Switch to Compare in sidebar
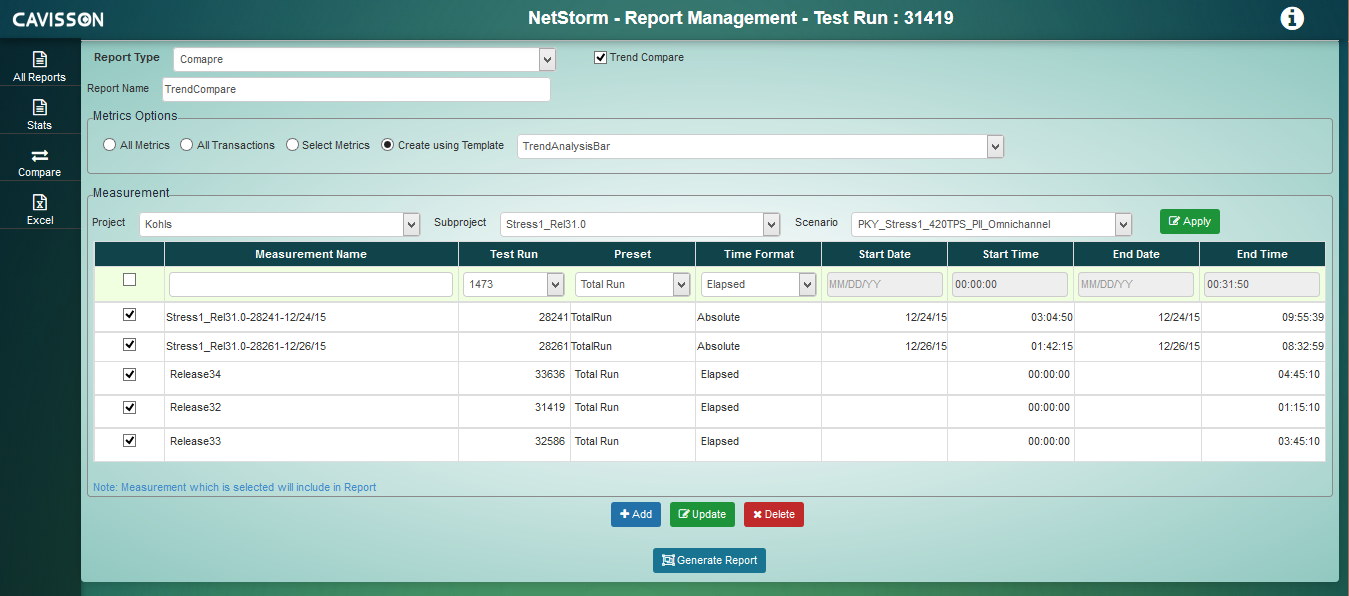 [40, 162]
